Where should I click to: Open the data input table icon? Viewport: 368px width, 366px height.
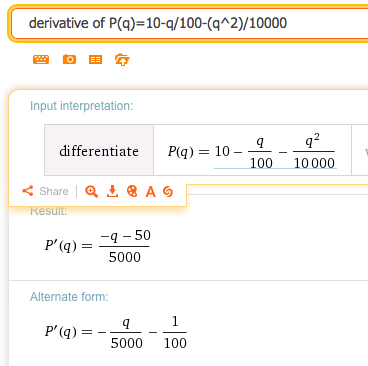[95, 60]
